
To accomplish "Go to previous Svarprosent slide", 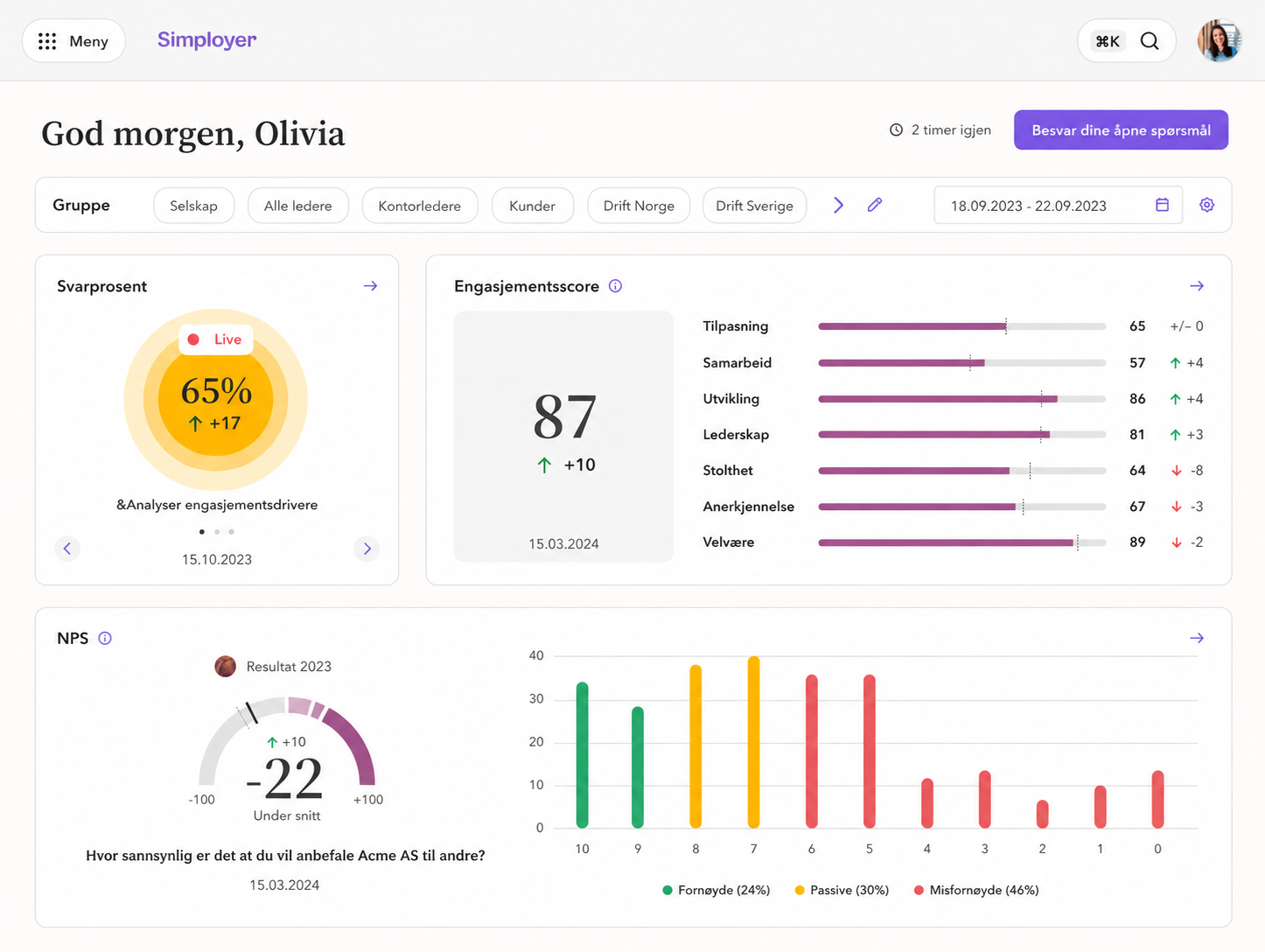I will click(67, 549).
